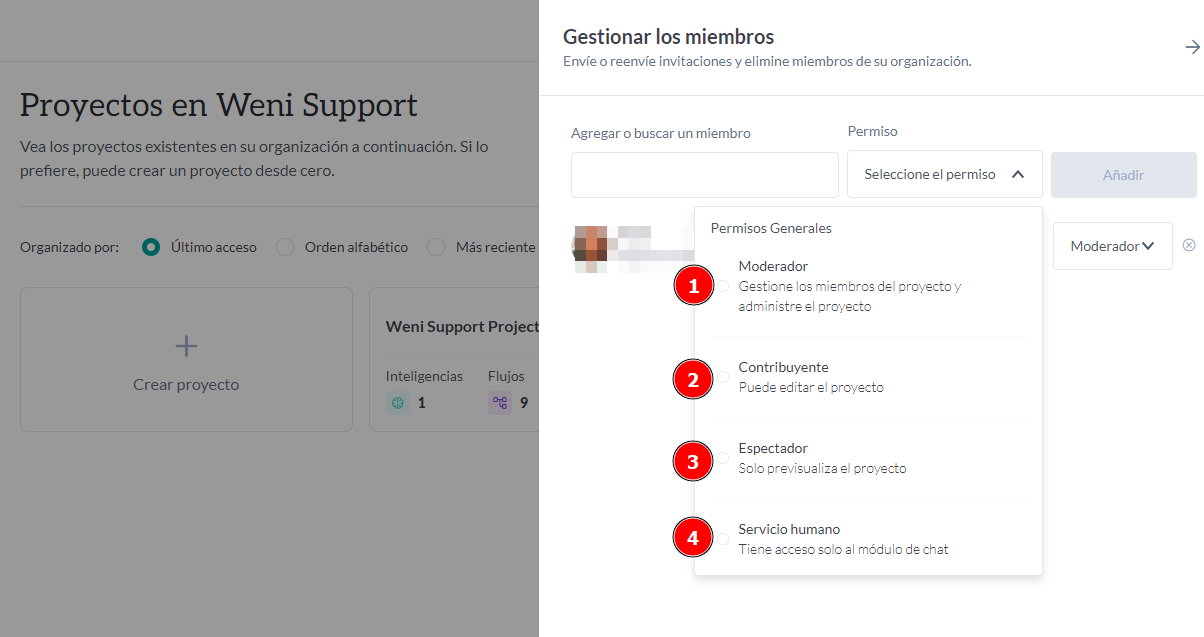Click the circled X to remove the member
Image resolution: width=1204 pixels, height=637 pixels.
(x=1189, y=243)
